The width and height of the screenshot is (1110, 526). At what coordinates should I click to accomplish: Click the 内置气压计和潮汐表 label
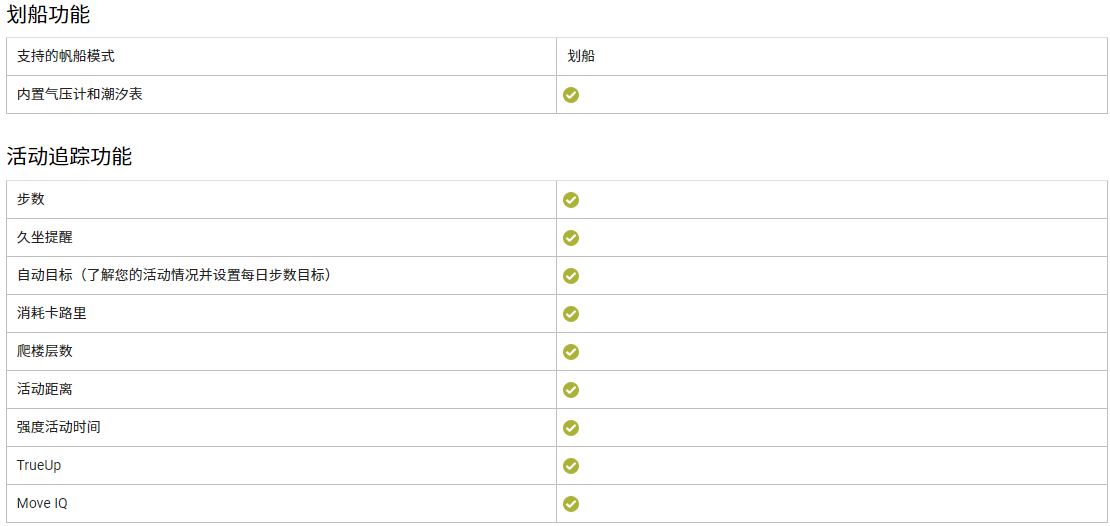pos(79,94)
